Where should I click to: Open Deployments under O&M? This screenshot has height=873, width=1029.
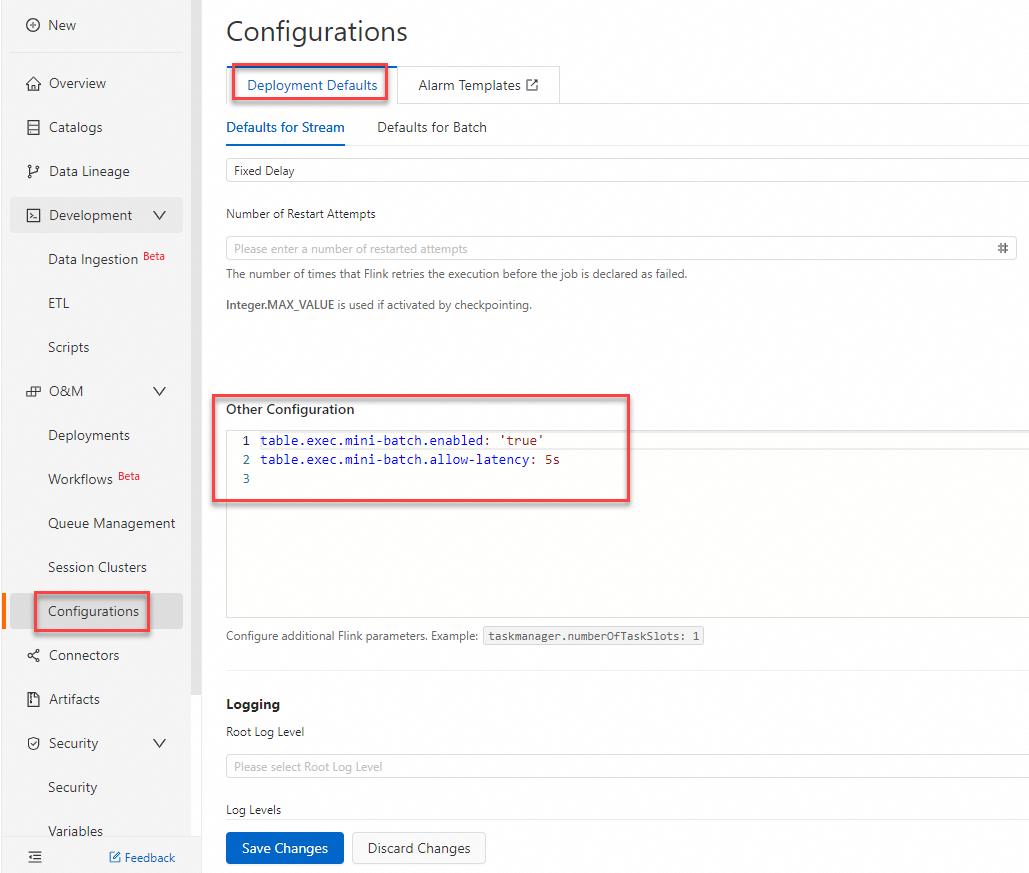(89, 435)
